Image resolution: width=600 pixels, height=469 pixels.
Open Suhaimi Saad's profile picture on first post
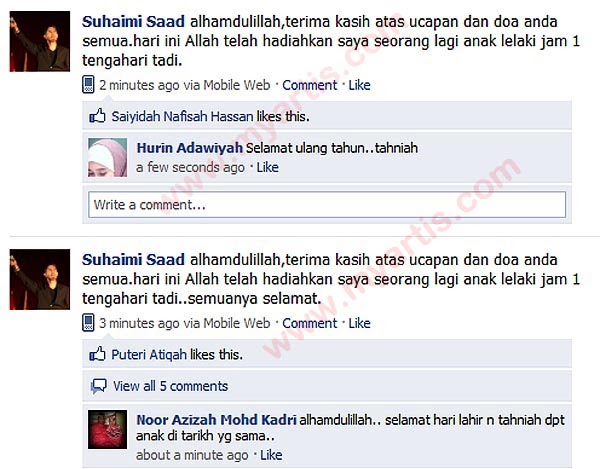pyautogui.click(x=40, y=41)
